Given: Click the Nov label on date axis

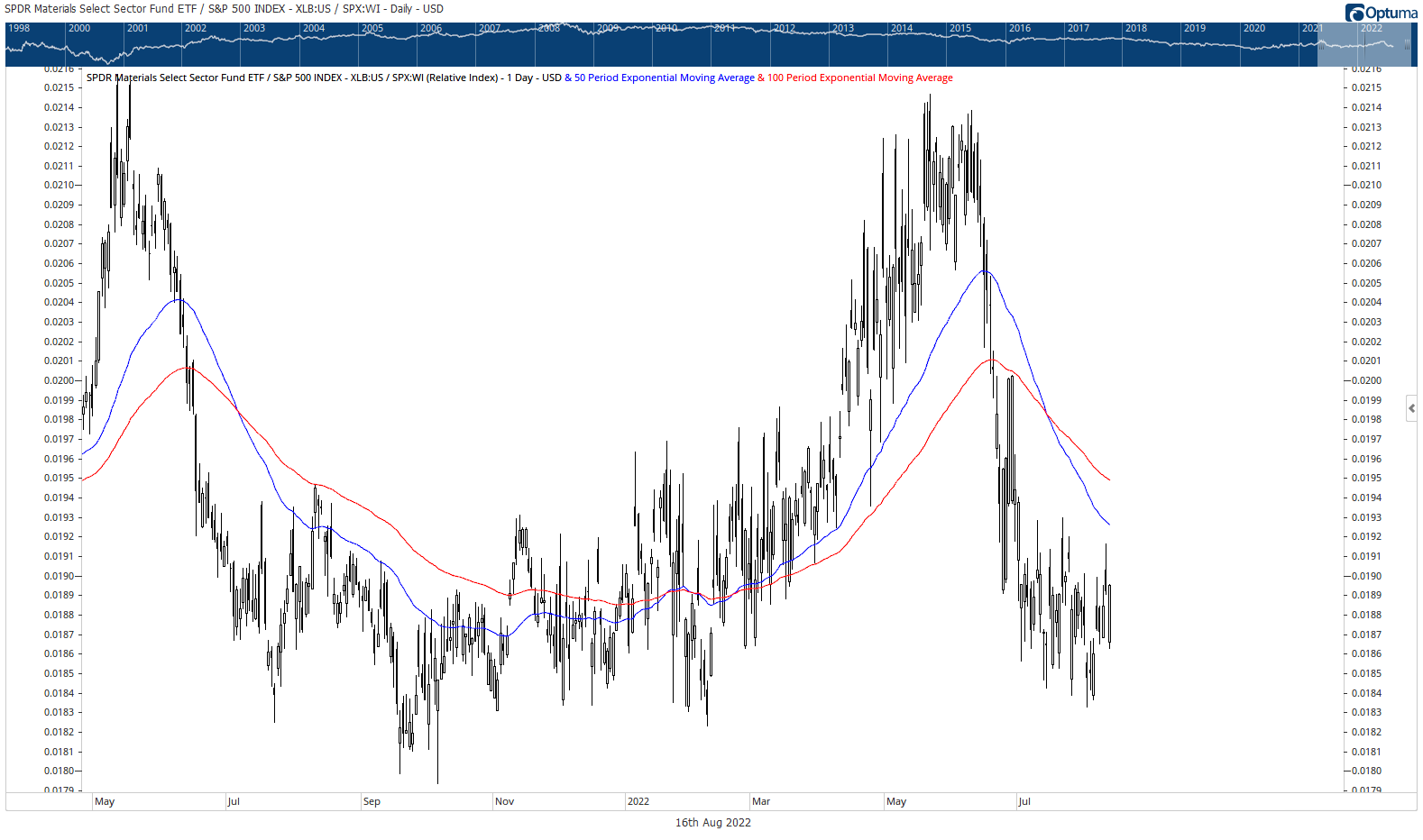Looking at the screenshot, I should (504, 801).
